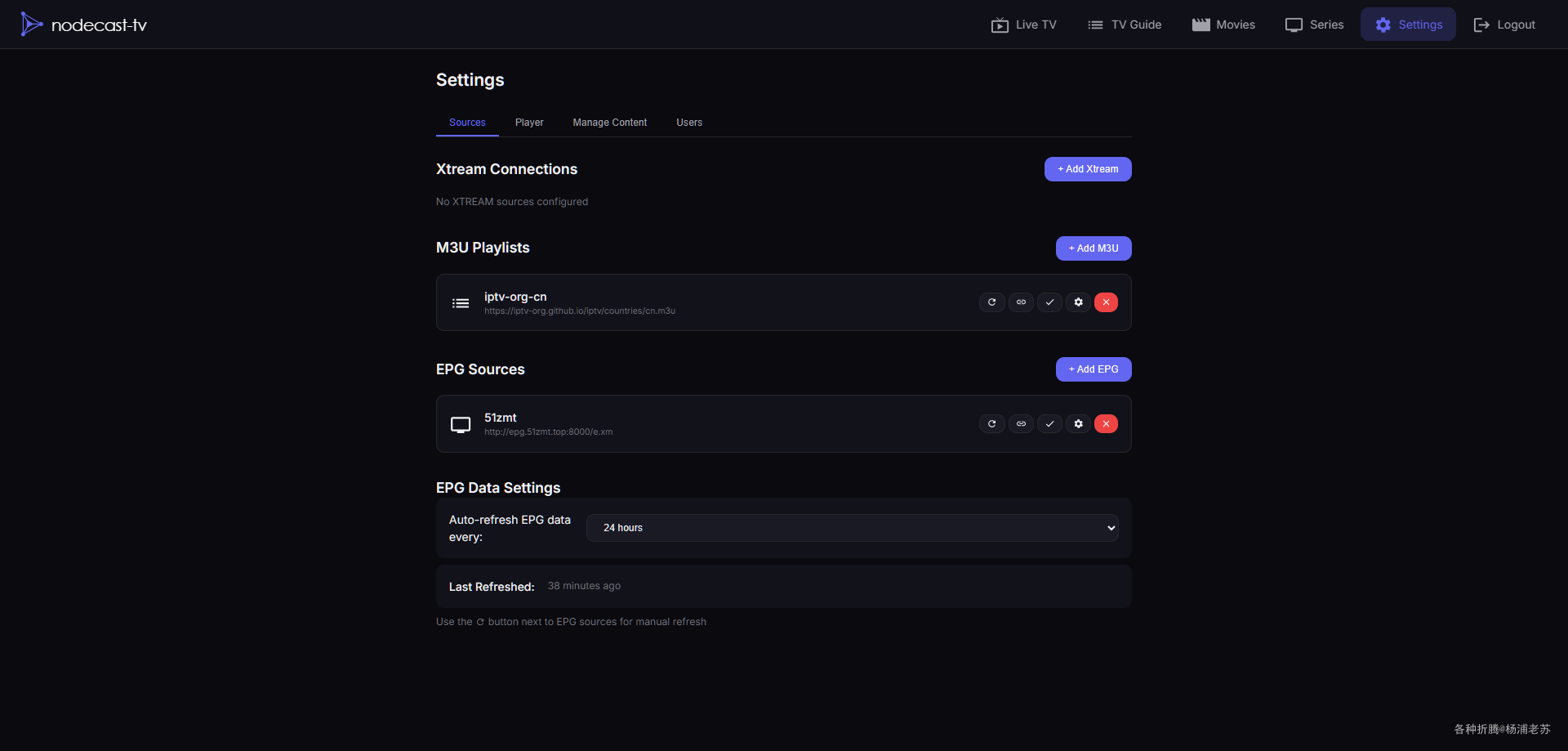Open Live TV from the navigation bar
The image size is (1568, 751).
pyautogui.click(x=1023, y=25)
